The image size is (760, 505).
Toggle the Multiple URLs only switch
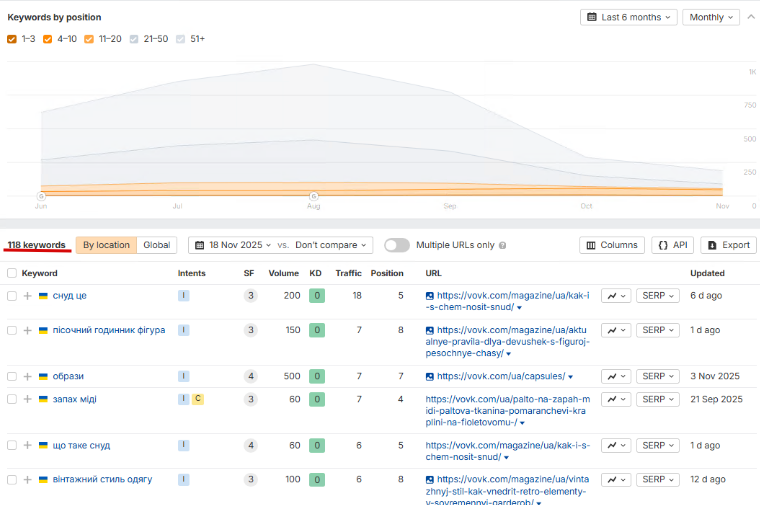point(397,245)
